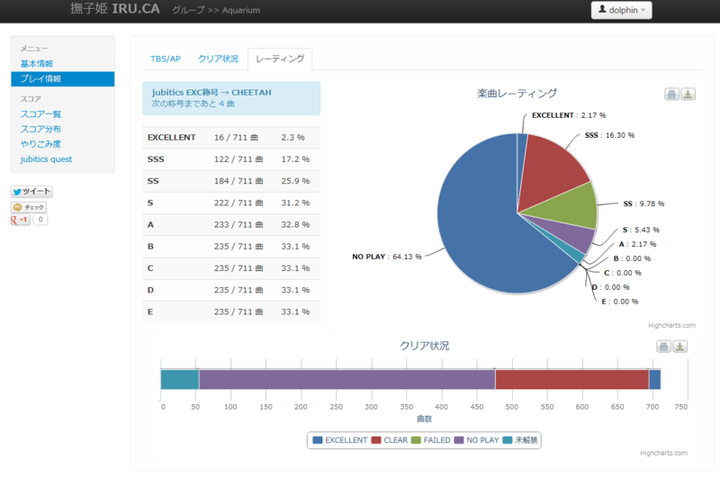Click the EXCELLENT row in rating table

231,137
